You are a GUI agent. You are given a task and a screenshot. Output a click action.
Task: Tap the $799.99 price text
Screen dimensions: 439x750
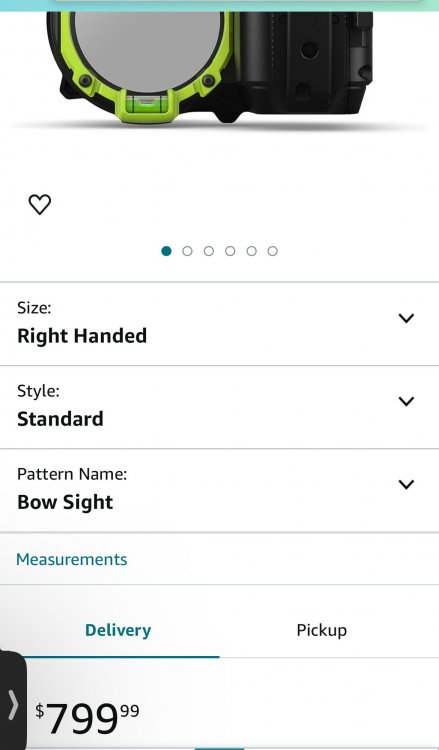[88, 718]
